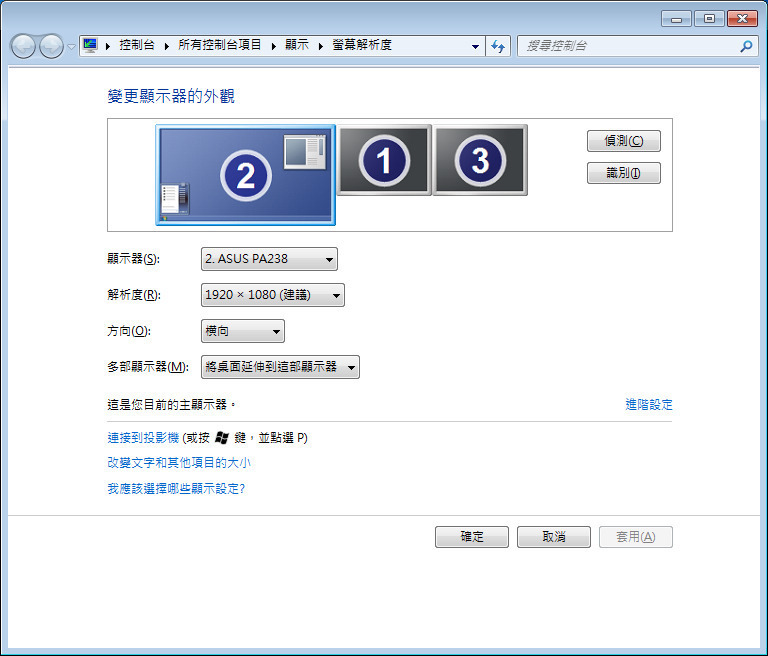Expand arrow after 控制台 breadcrumb
This screenshot has width=768, height=656.
coord(167,46)
